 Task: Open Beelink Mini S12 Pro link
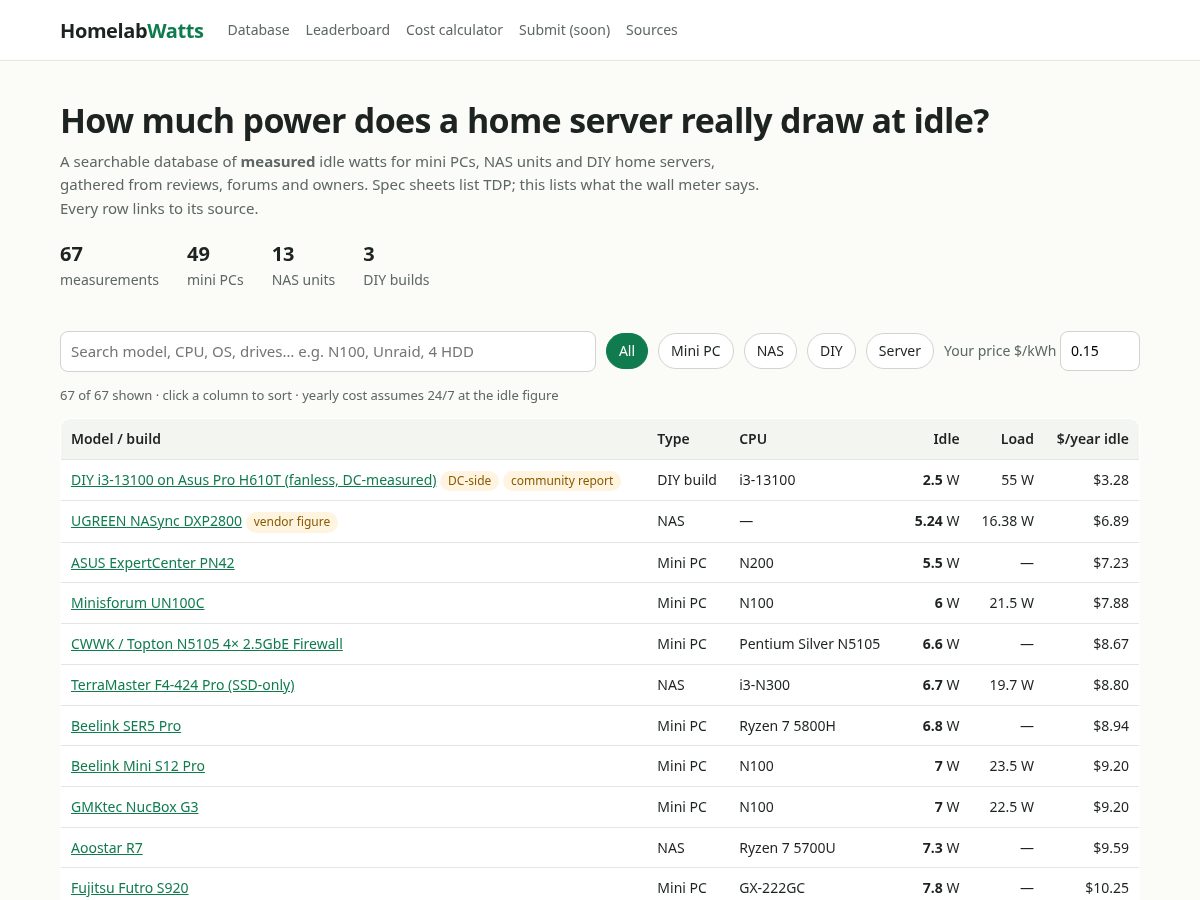click(138, 766)
